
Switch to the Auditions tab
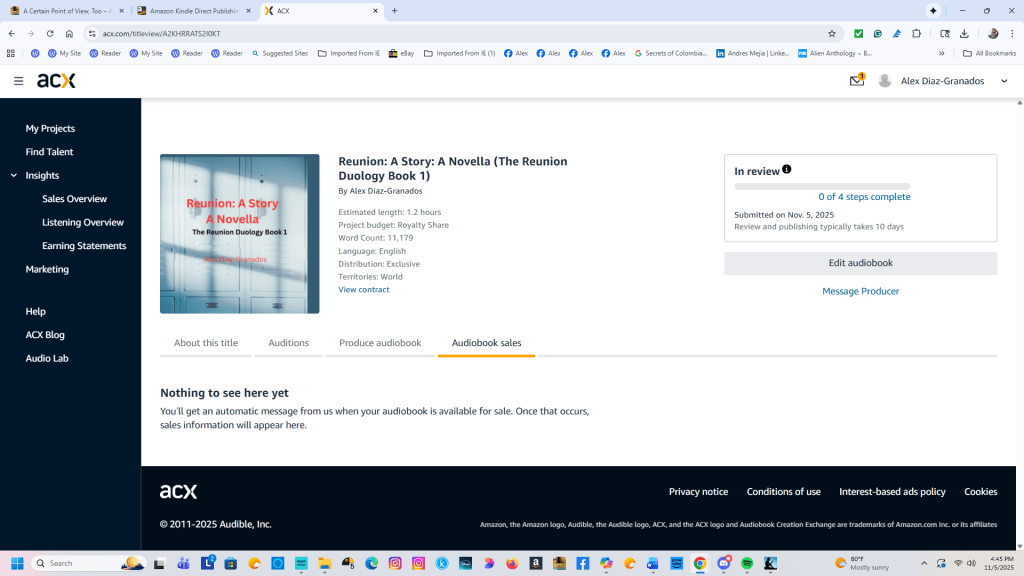[288, 342]
